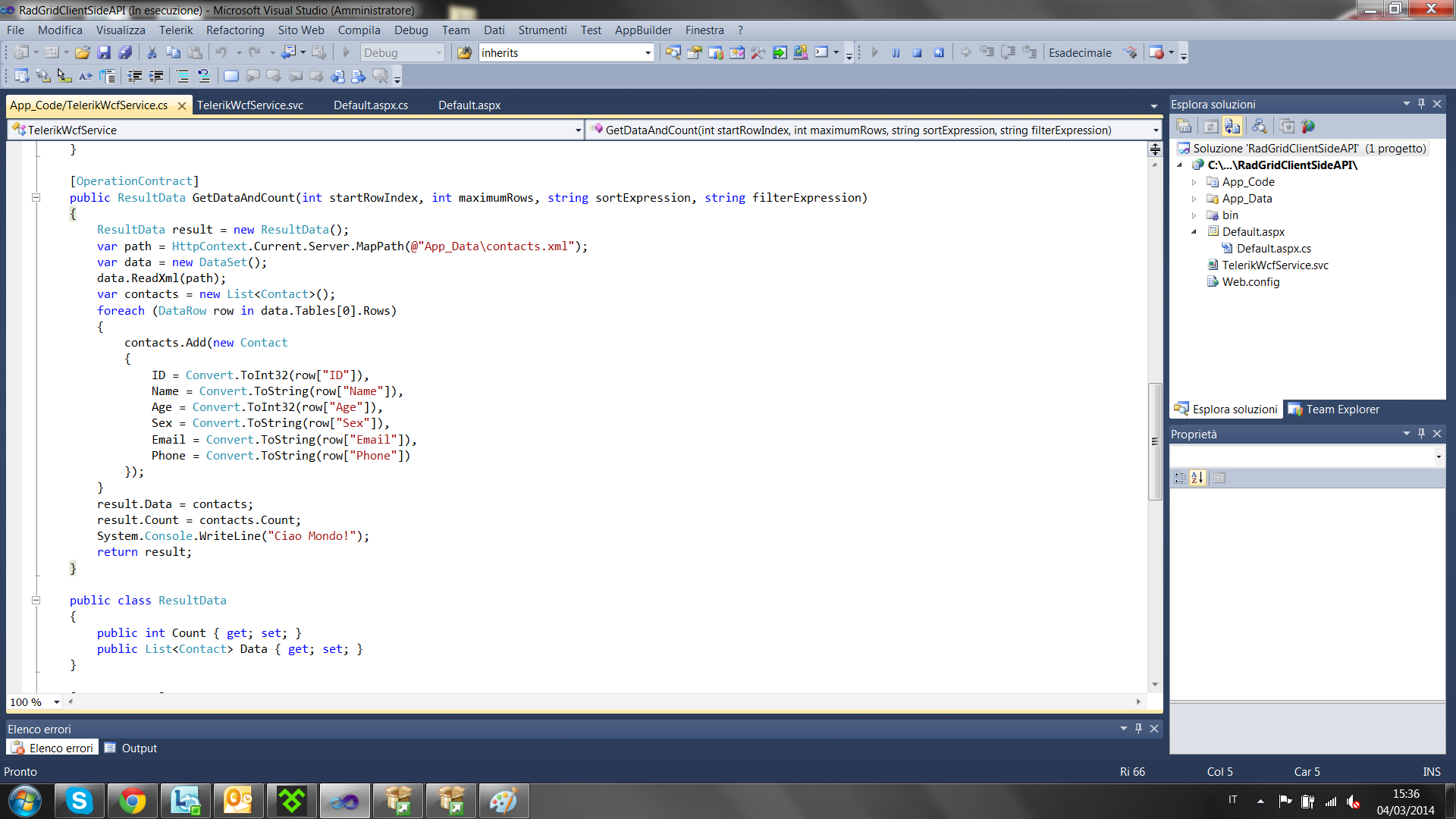Screen dimensions: 1456x819
Task: Toggle Esadecimale hexadecimal display
Action: click(1080, 53)
